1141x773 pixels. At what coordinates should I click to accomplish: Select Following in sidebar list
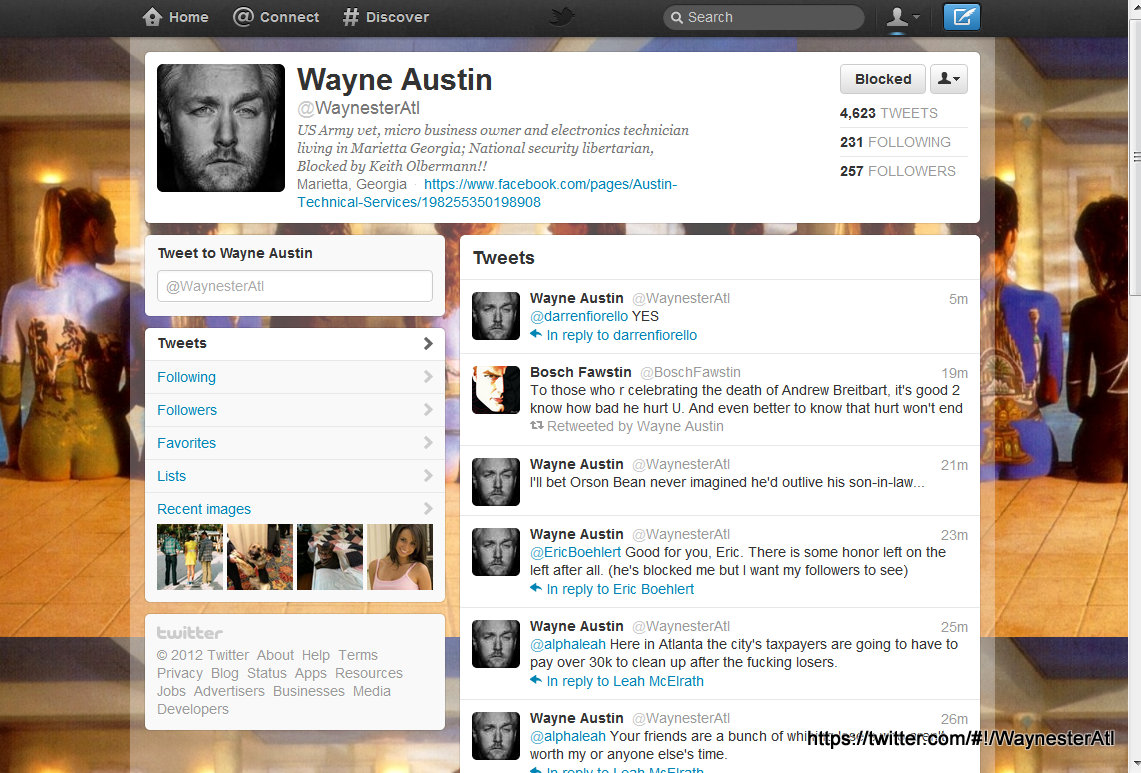pos(295,377)
